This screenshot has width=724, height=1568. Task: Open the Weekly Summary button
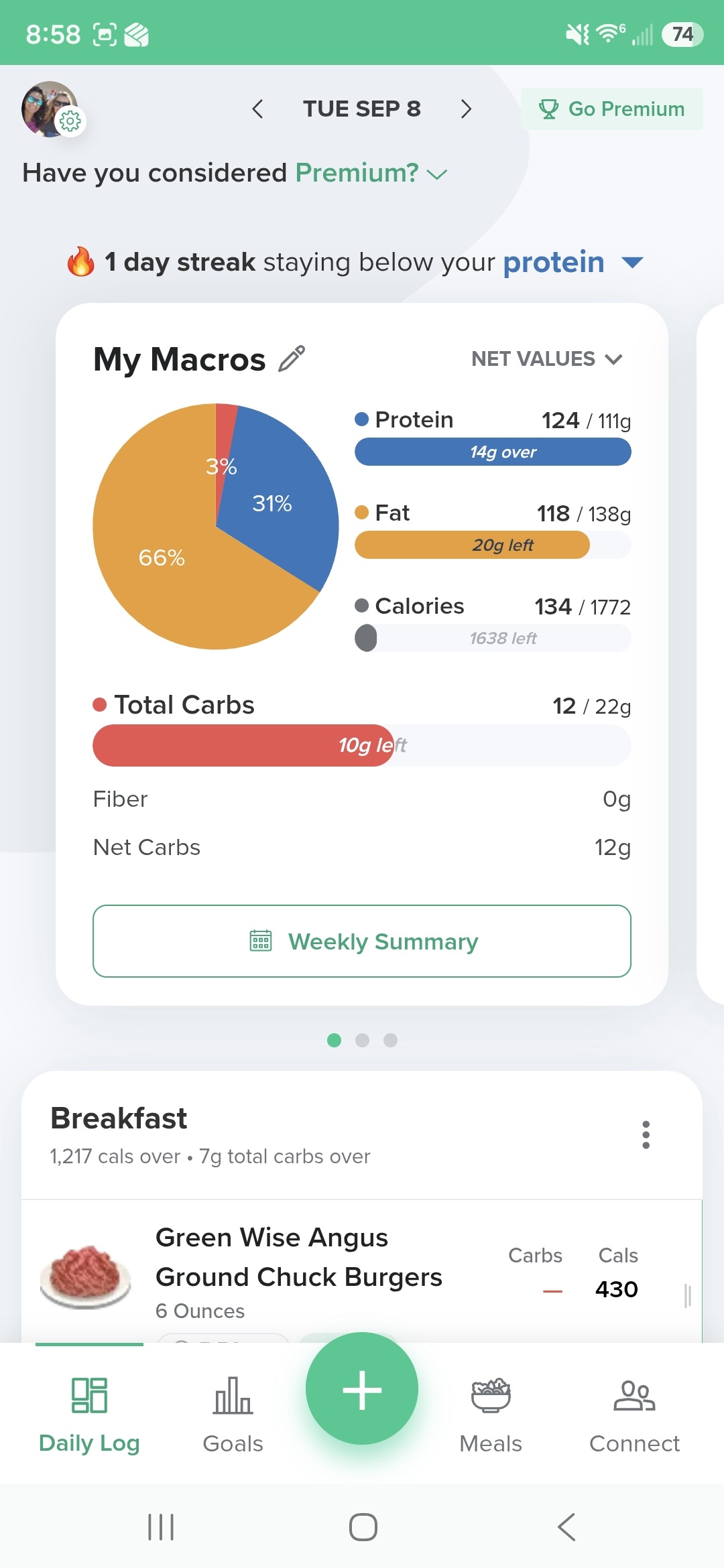[x=362, y=941]
